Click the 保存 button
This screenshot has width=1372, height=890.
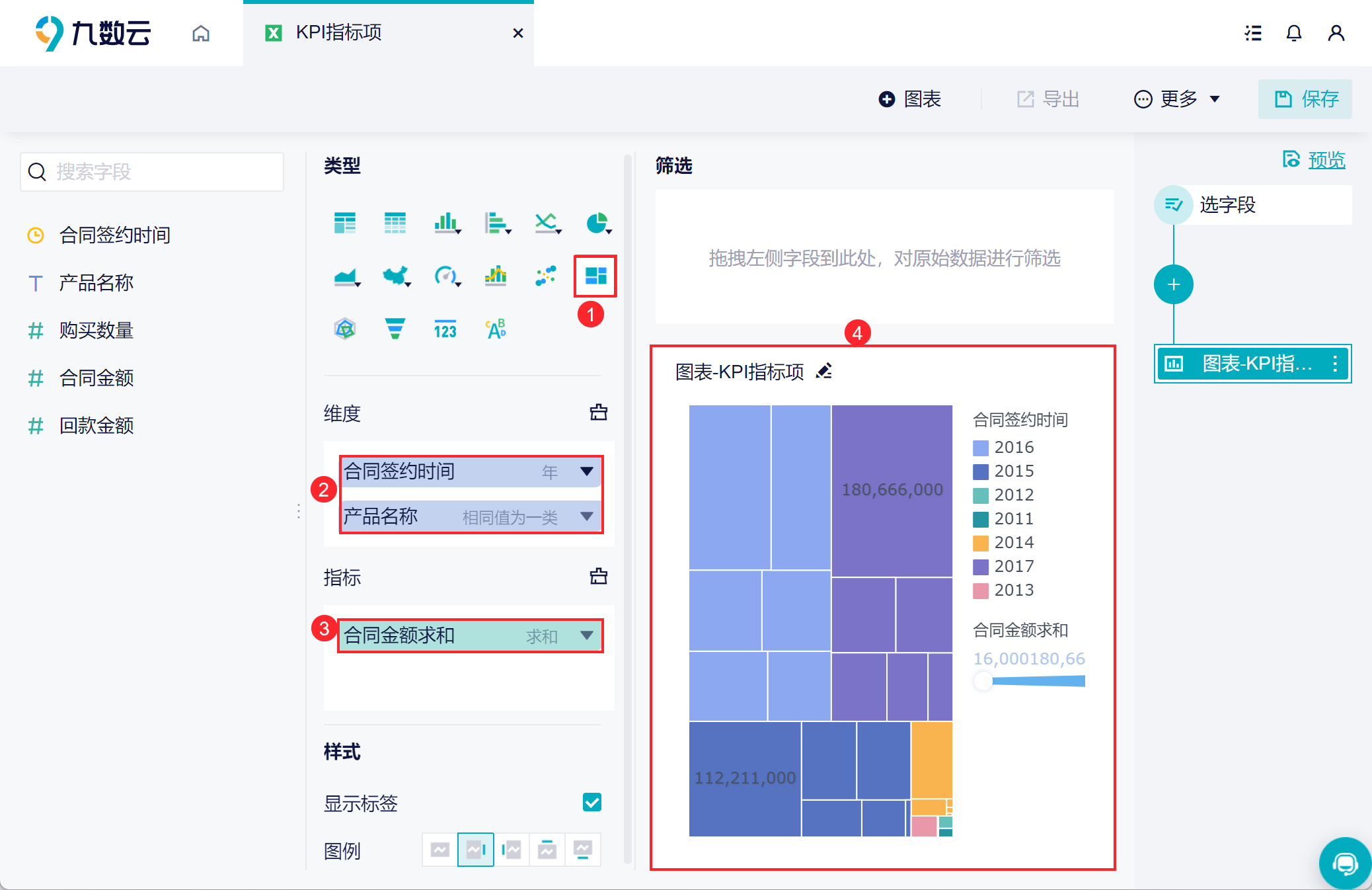(x=1305, y=99)
